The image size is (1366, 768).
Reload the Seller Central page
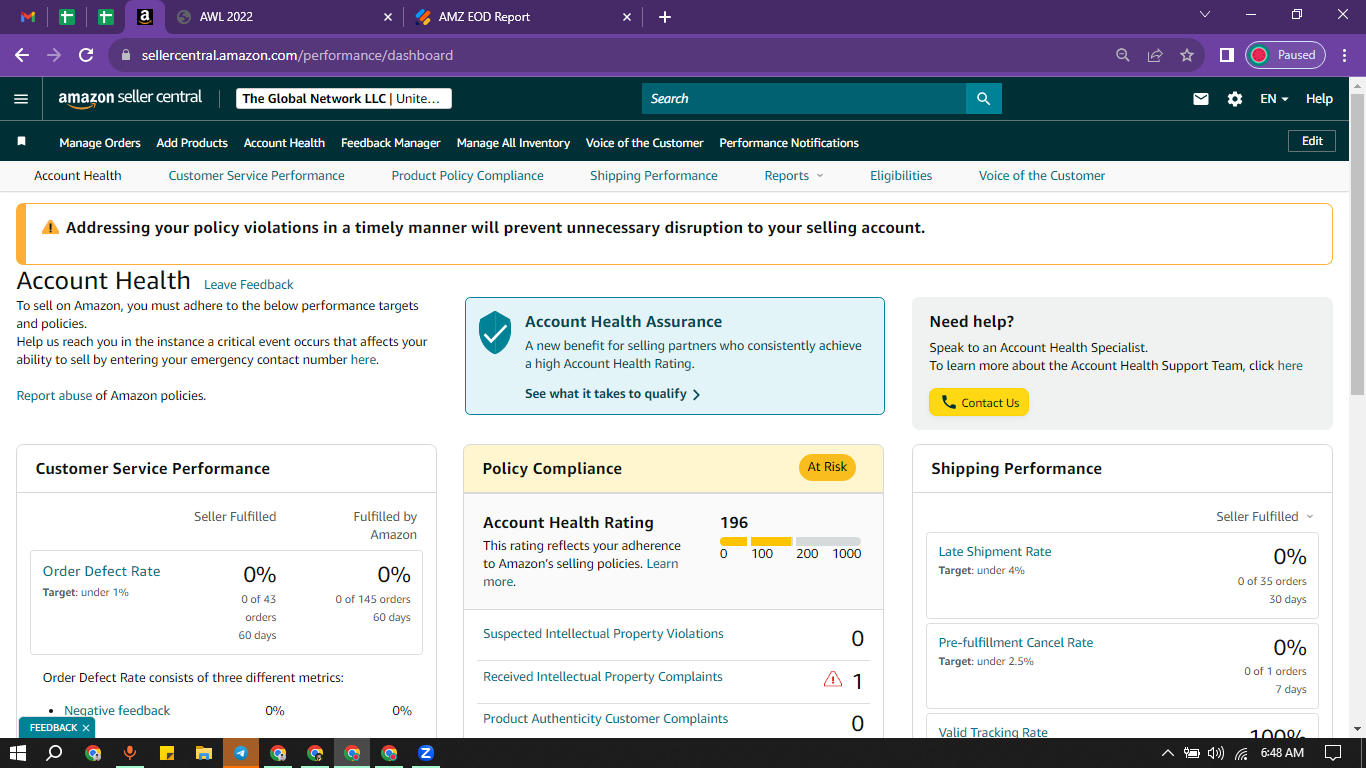[86, 55]
